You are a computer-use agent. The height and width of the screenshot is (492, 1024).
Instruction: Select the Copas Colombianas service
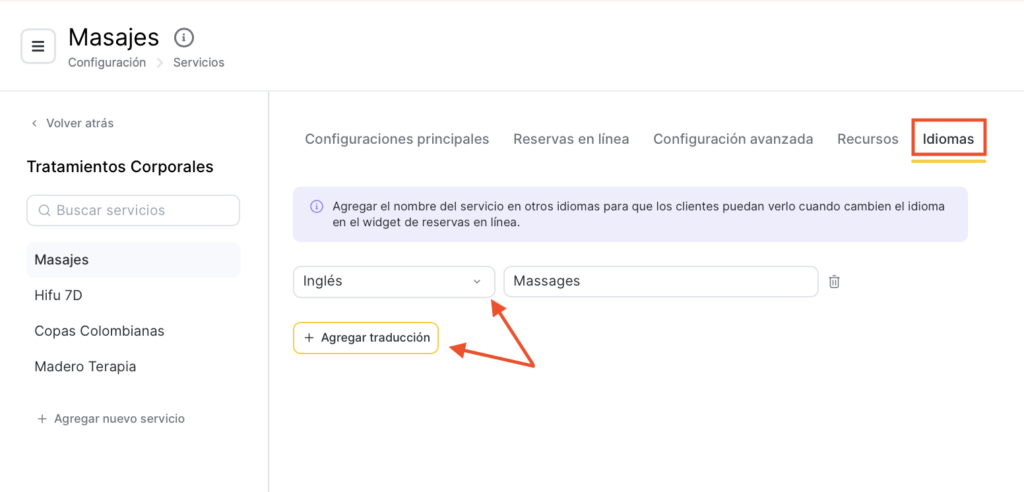(x=99, y=331)
